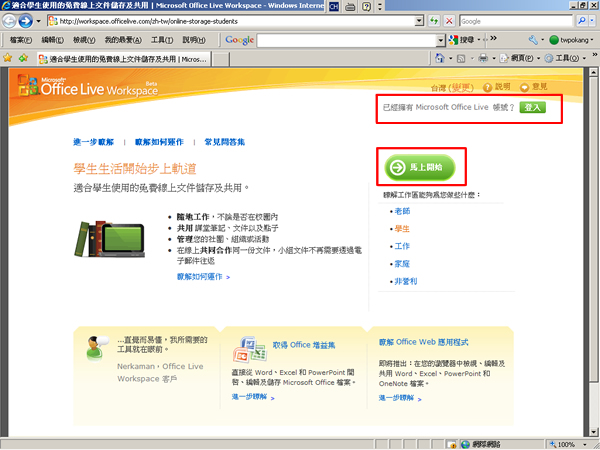Image resolution: width=600 pixels, height=450 pixels.
Task: Click the language bar help icon
Action: coord(366,6)
